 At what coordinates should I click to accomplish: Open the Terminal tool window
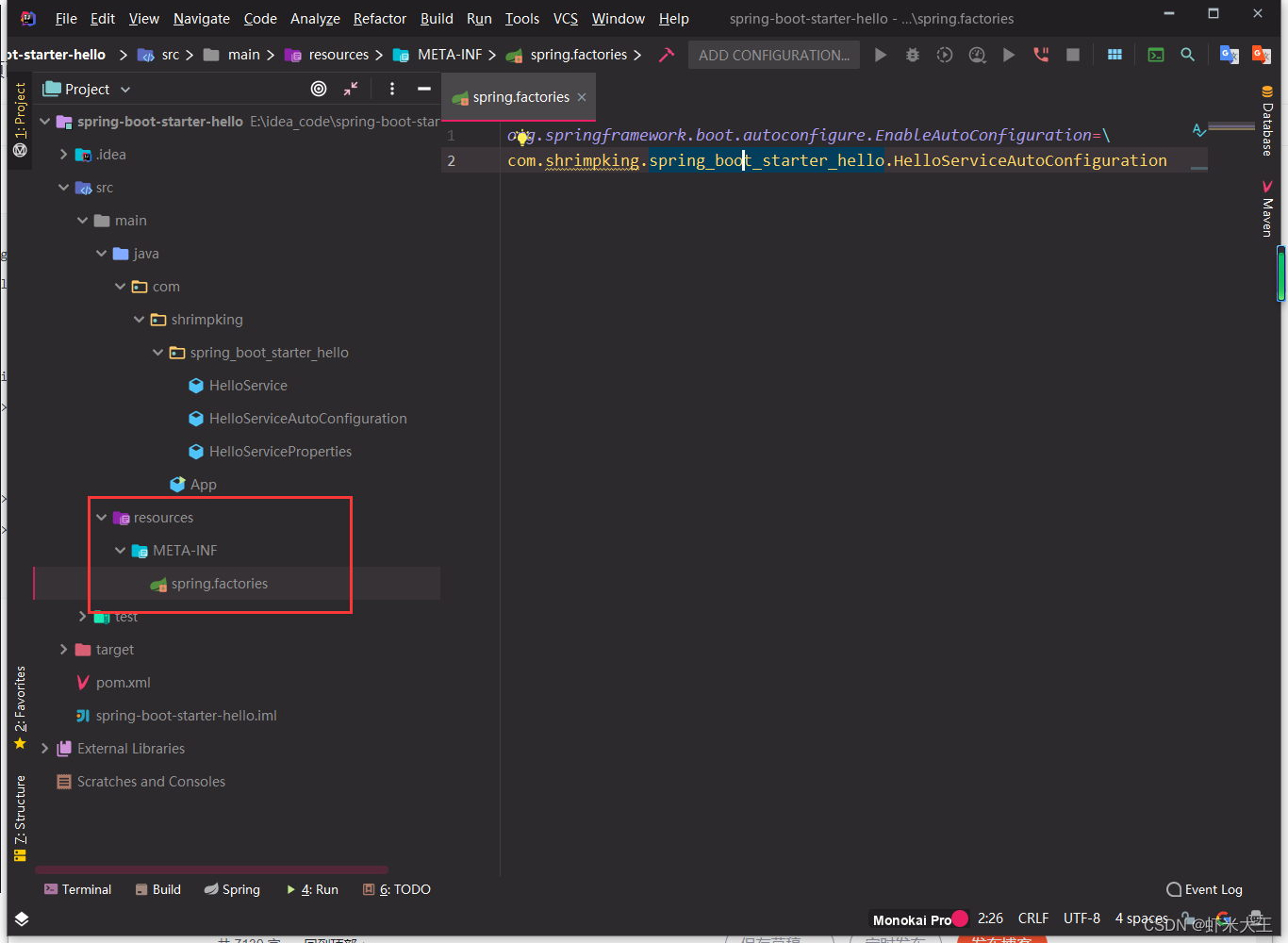coord(77,889)
